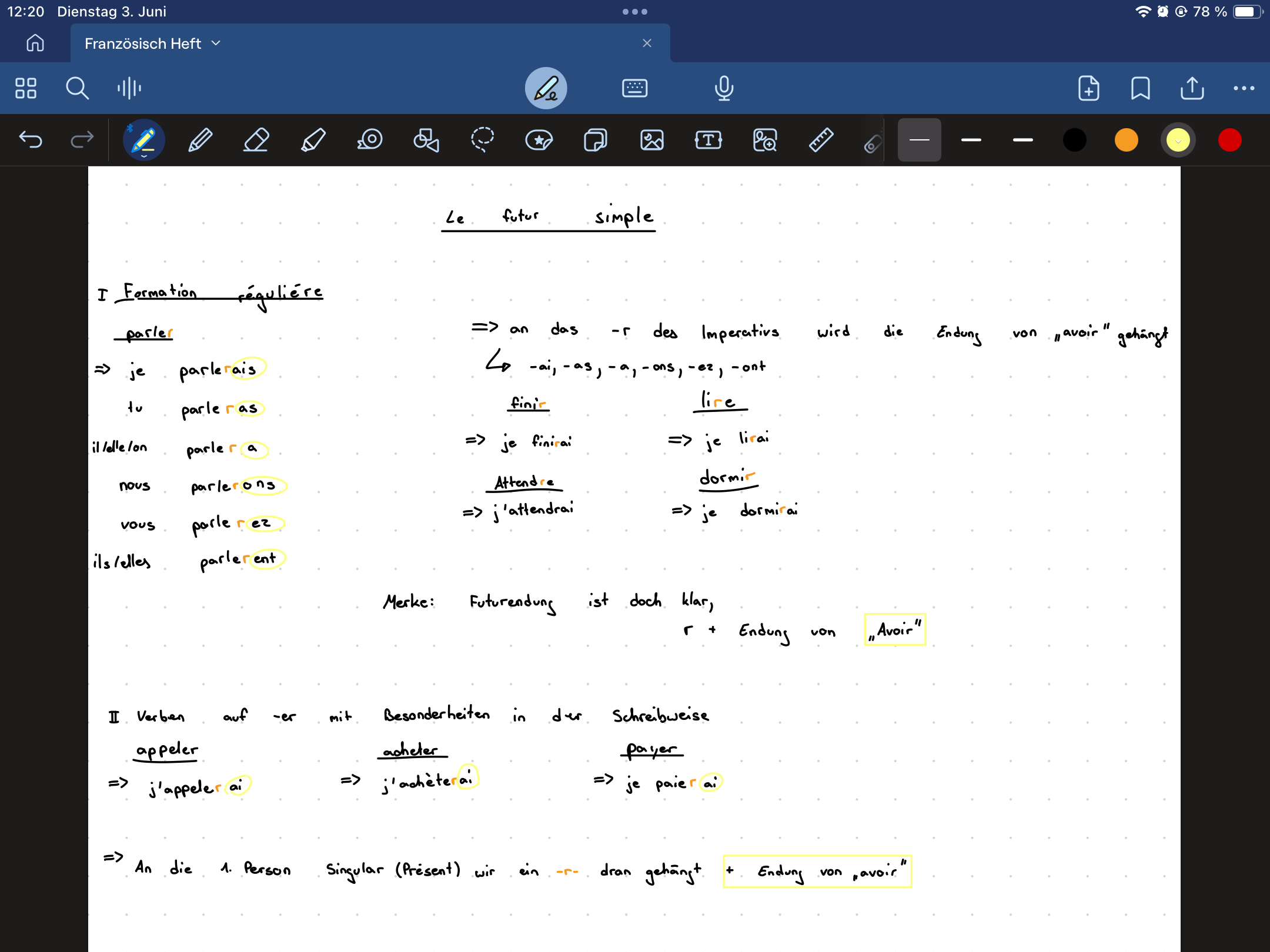Screen dimensions: 1270x952
Task: Undo the last stroke
Action: [x=31, y=140]
